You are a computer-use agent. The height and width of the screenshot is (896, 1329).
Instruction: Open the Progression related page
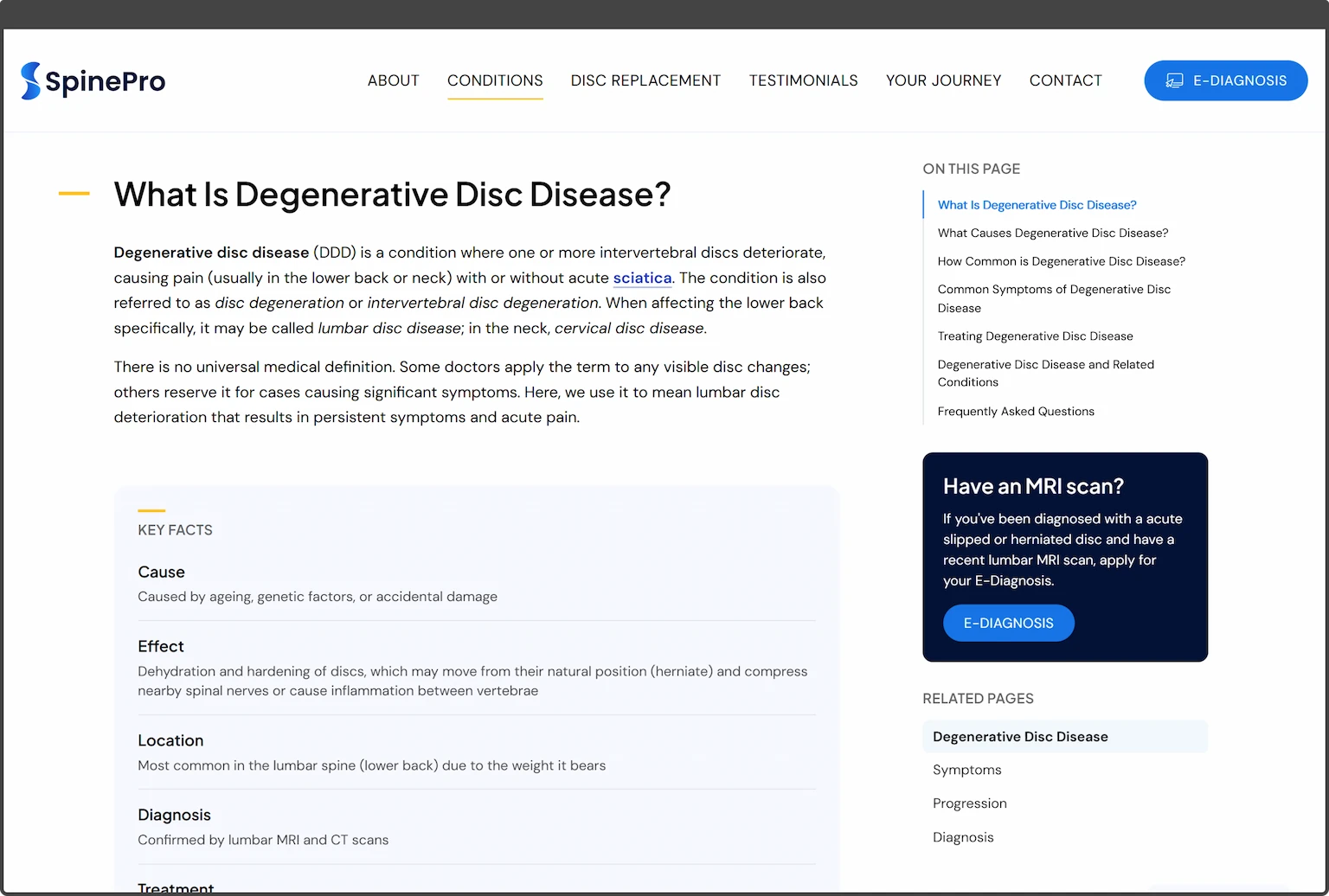(x=969, y=803)
